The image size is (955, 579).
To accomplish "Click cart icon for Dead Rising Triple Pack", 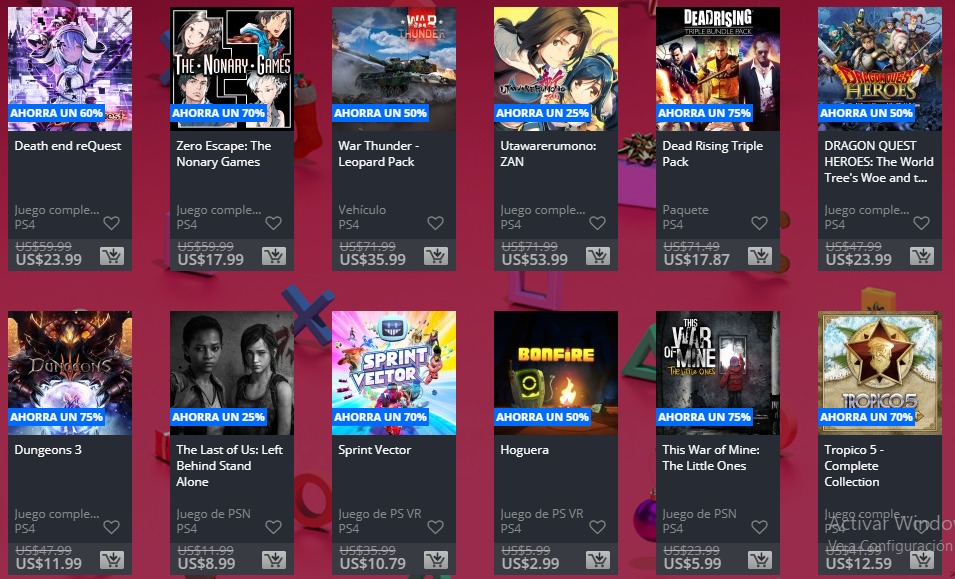I will 760,256.
